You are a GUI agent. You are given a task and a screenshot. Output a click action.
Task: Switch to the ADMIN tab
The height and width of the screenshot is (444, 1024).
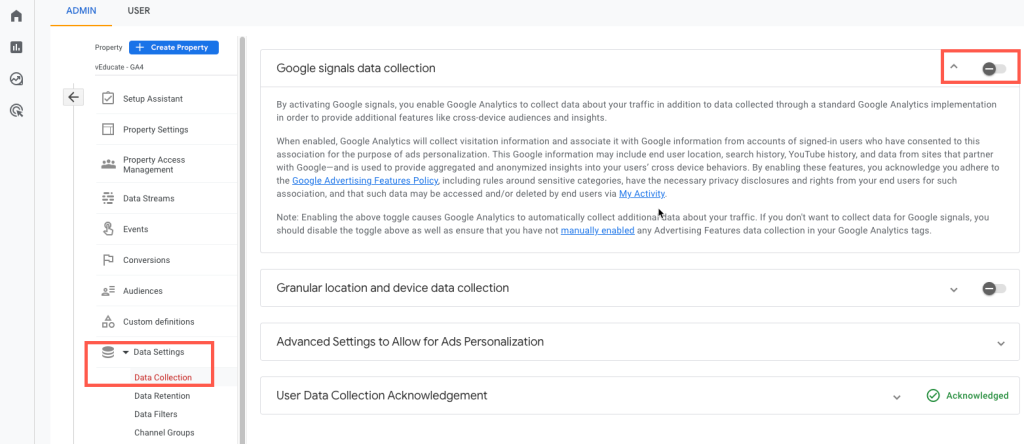point(81,10)
